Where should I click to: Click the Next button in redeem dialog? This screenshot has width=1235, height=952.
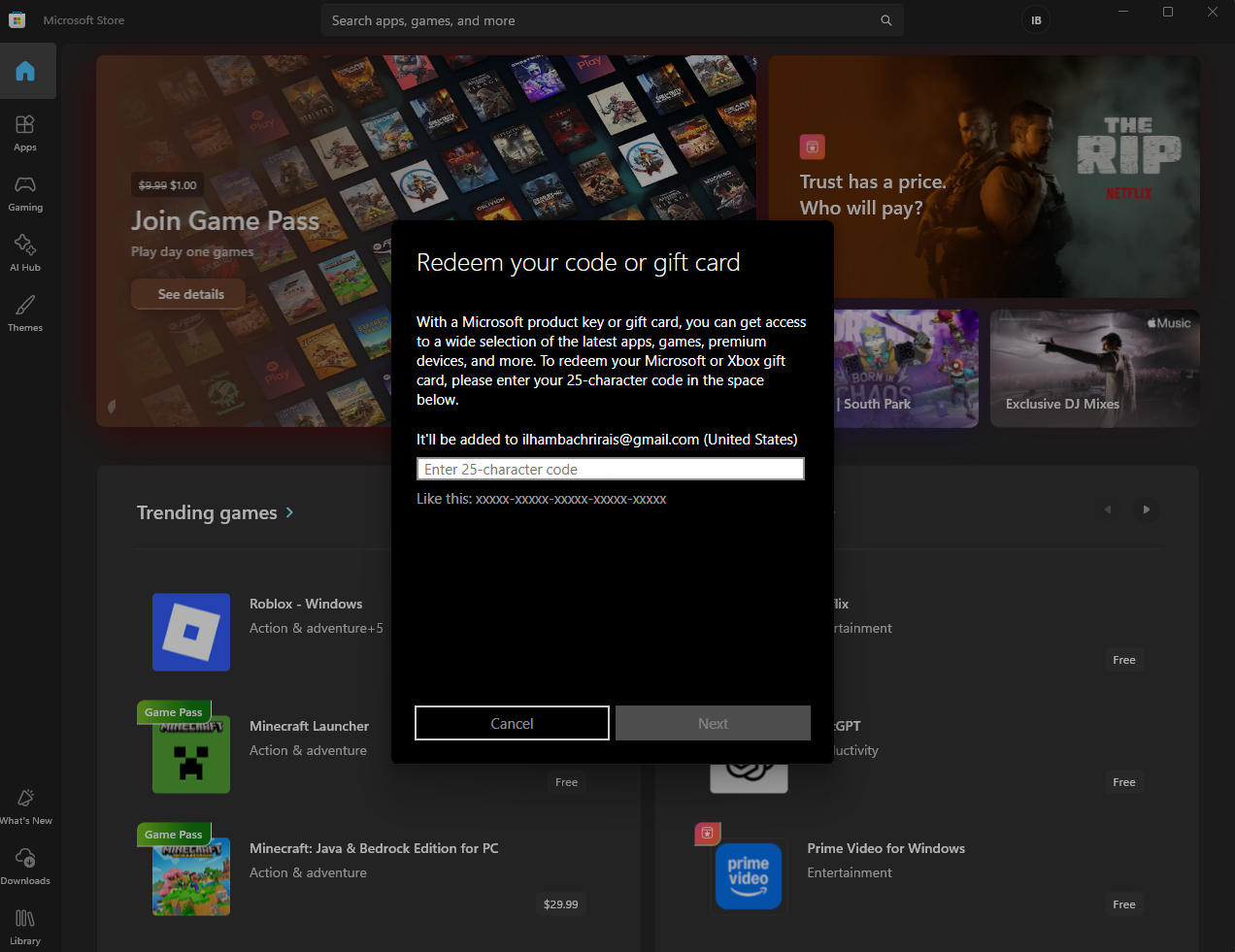713,723
